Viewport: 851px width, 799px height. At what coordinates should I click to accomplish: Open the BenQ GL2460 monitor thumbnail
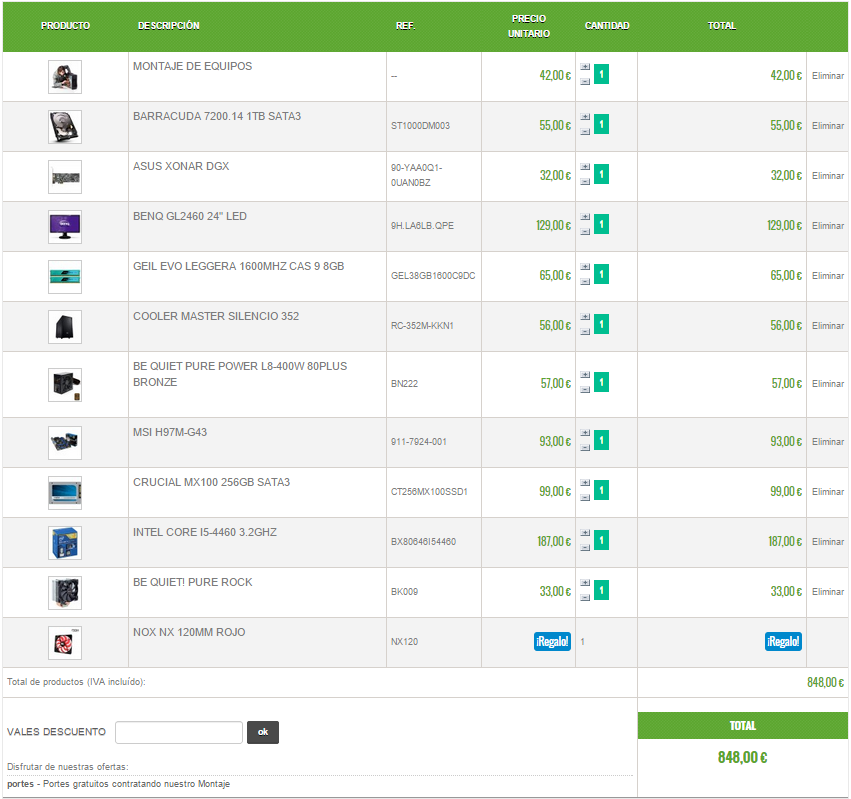click(x=65, y=227)
